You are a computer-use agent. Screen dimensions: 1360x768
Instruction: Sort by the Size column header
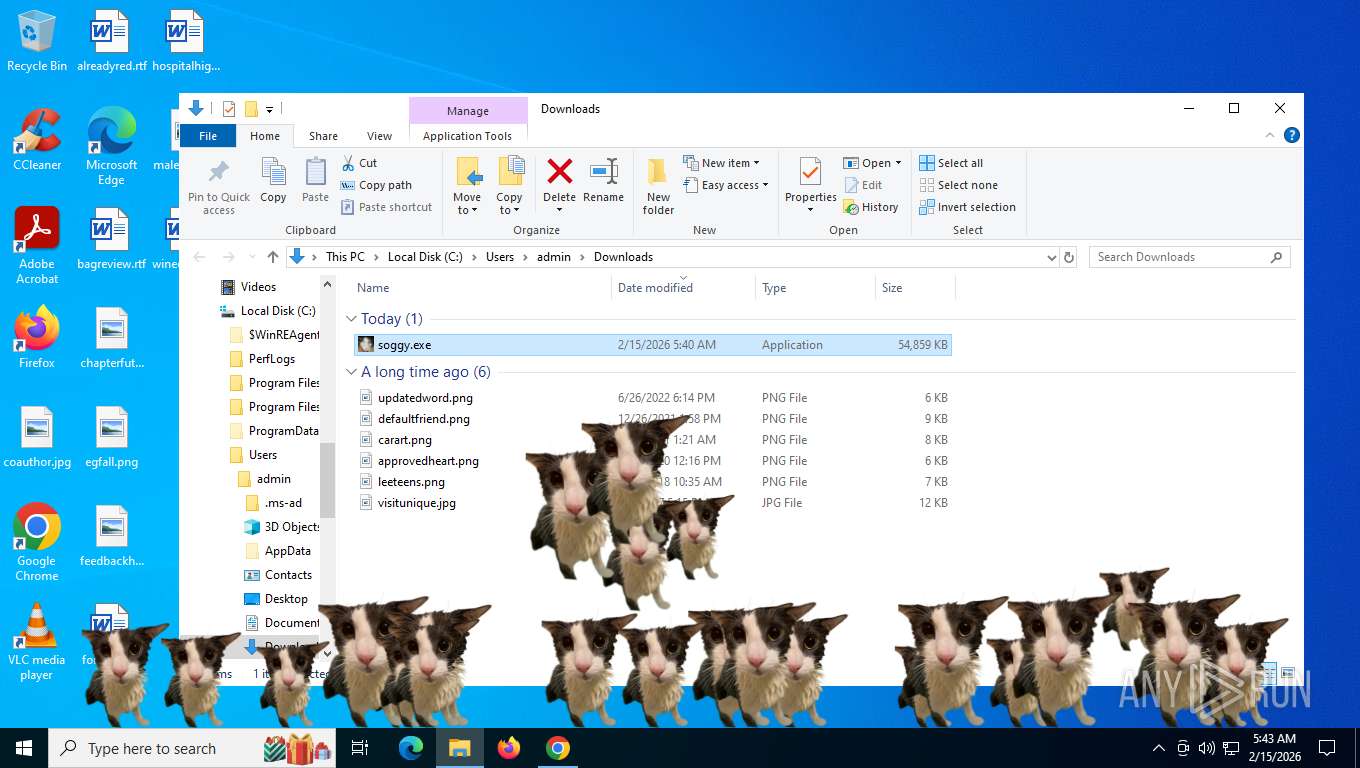coord(915,288)
